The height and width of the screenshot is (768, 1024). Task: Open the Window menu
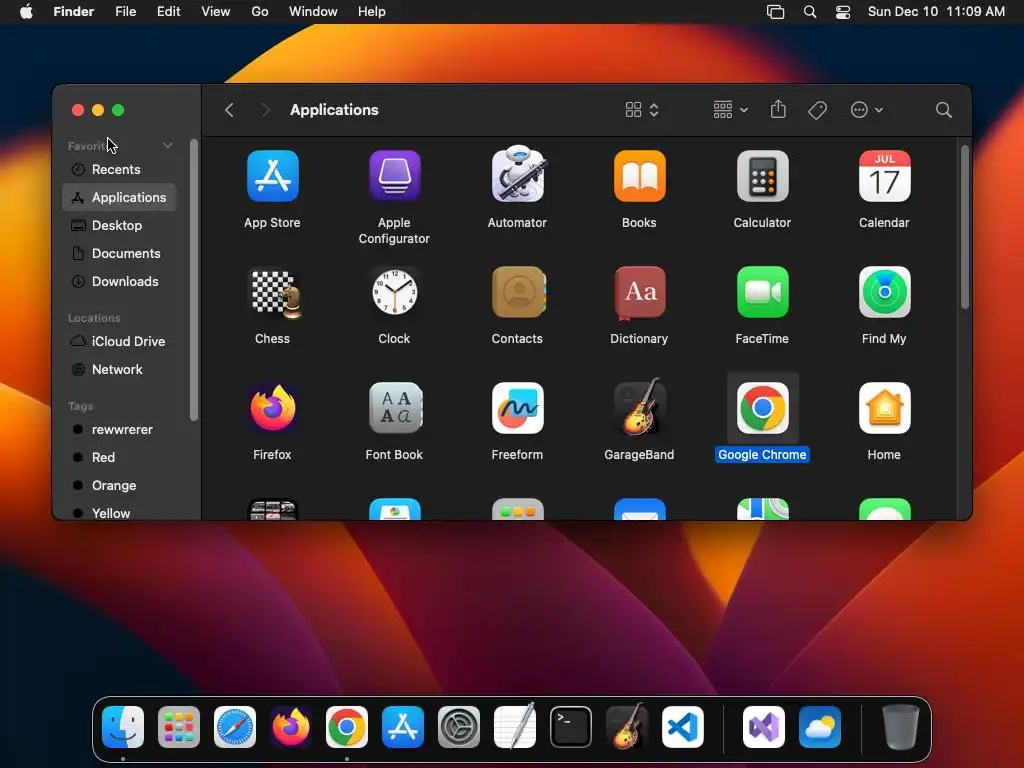313,12
